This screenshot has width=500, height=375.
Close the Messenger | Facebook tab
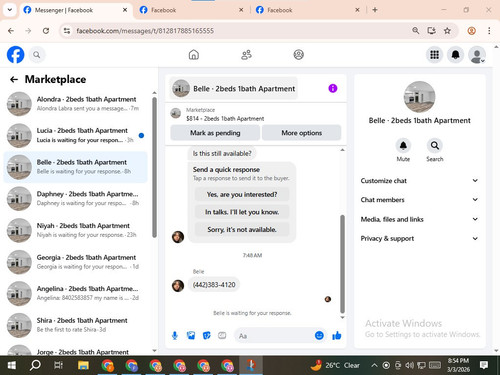[x=125, y=10]
